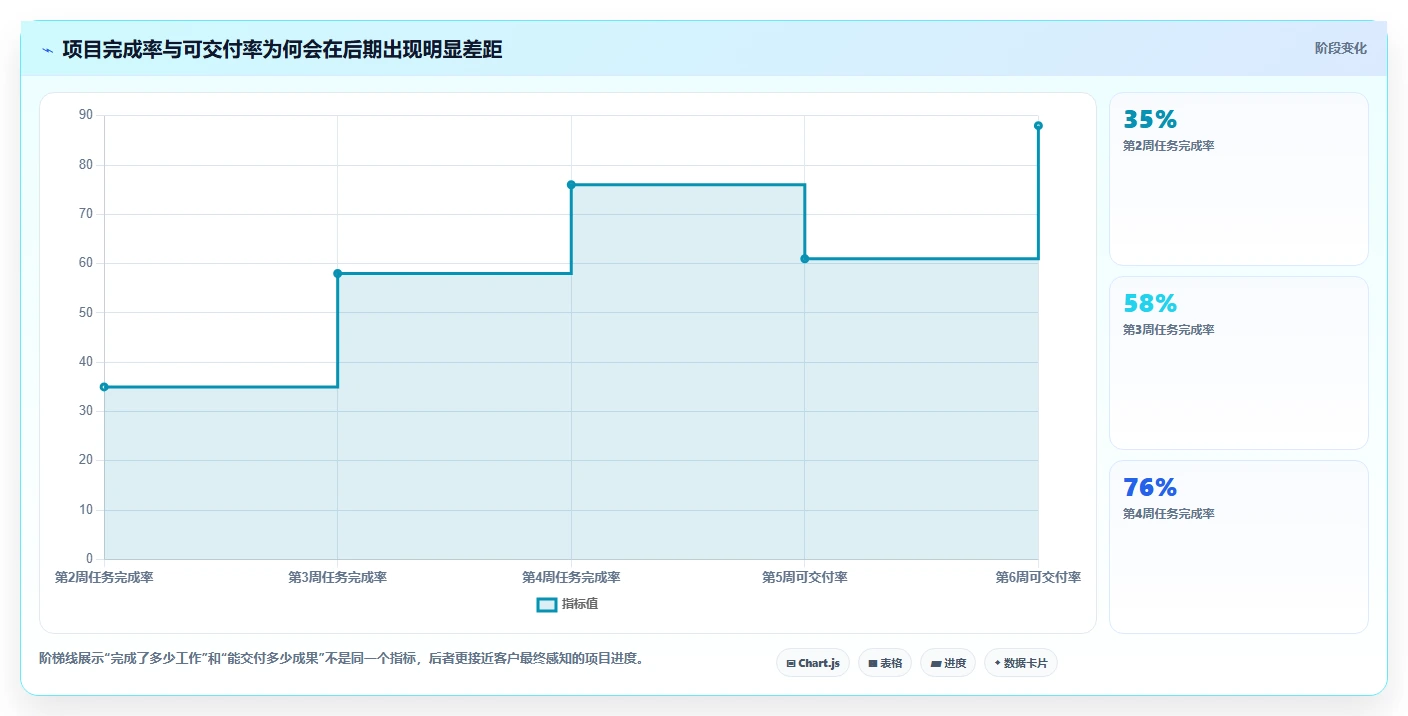Open the 76% stat card
This screenshot has height=716, width=1408.
(x=1238, y=547)
